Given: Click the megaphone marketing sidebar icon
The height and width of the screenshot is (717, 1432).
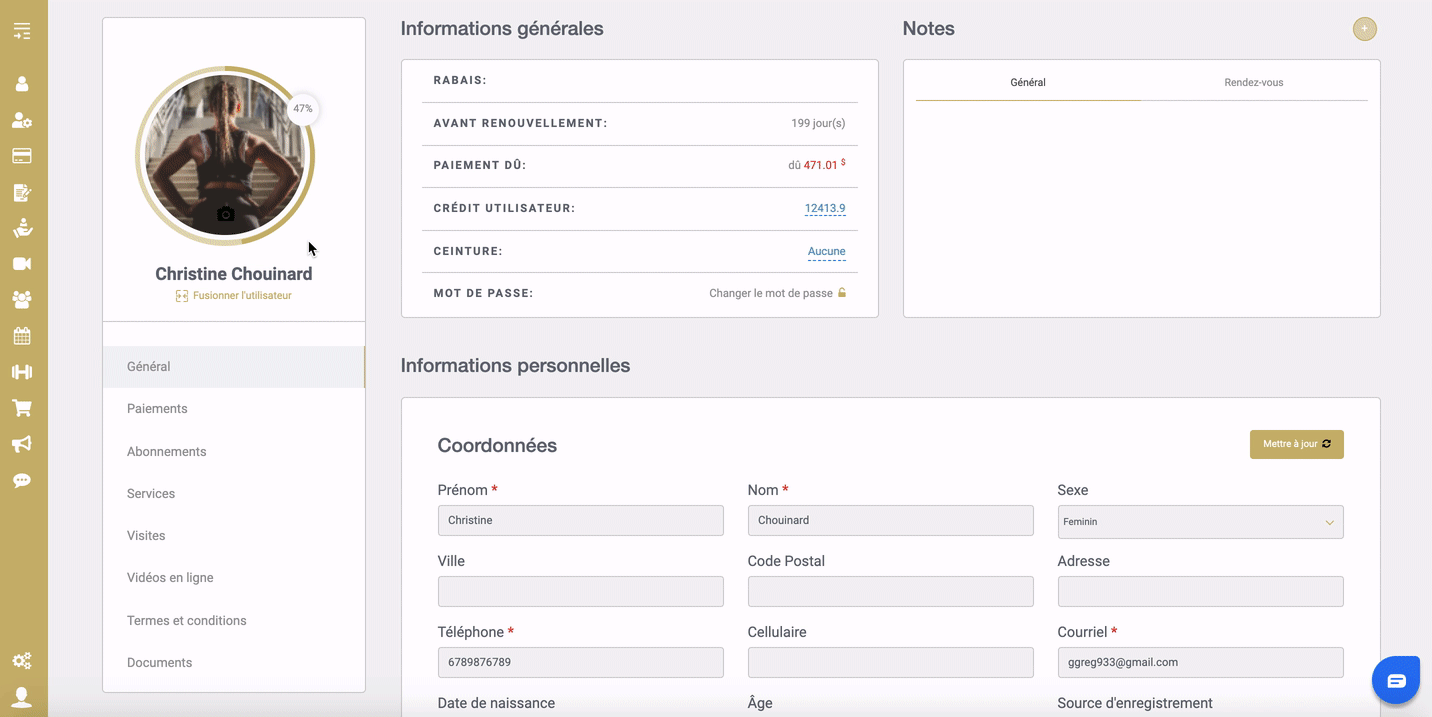Looking at the screenshot, I should pyautogui.click(x=22, y=444).
